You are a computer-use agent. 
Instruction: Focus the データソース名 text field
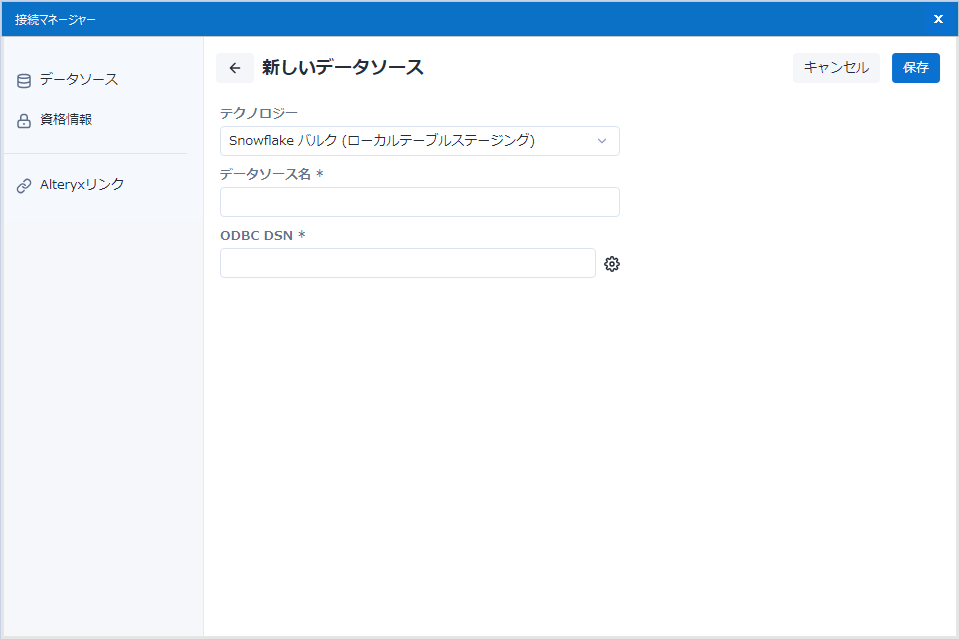click(x=419, y=202)
